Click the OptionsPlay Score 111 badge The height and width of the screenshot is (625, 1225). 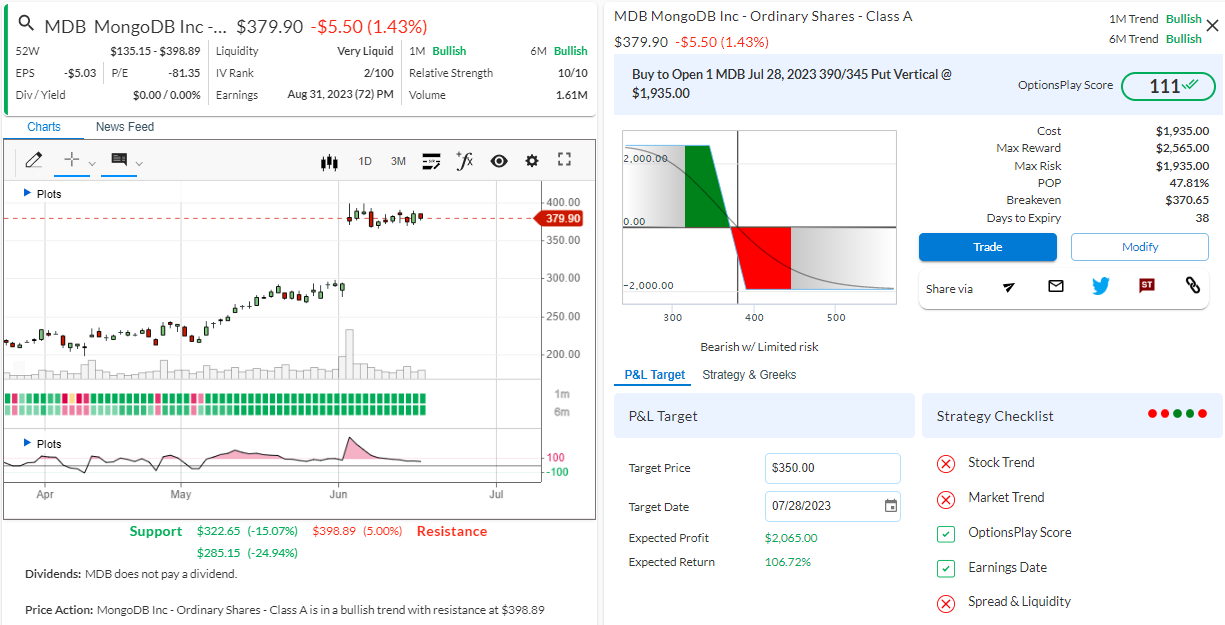point(1168,86)
